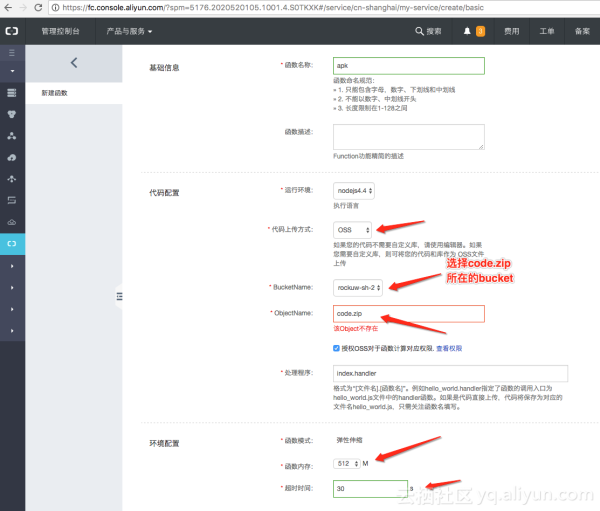
Task: Select 新建函数 in side navigation
Action: pyautogui.click(x=54, y=93)
